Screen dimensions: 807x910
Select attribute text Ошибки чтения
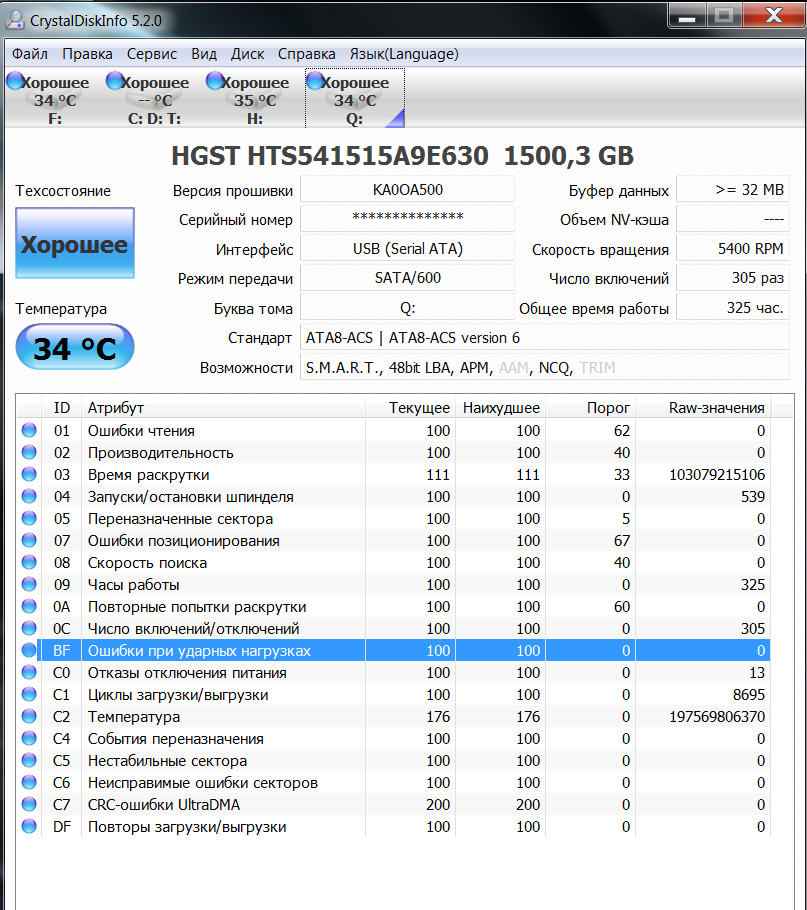pos(141,431)
